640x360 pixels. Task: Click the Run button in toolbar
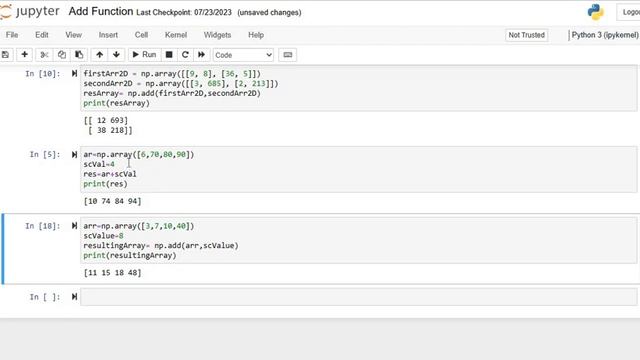(x=144, y=55)
